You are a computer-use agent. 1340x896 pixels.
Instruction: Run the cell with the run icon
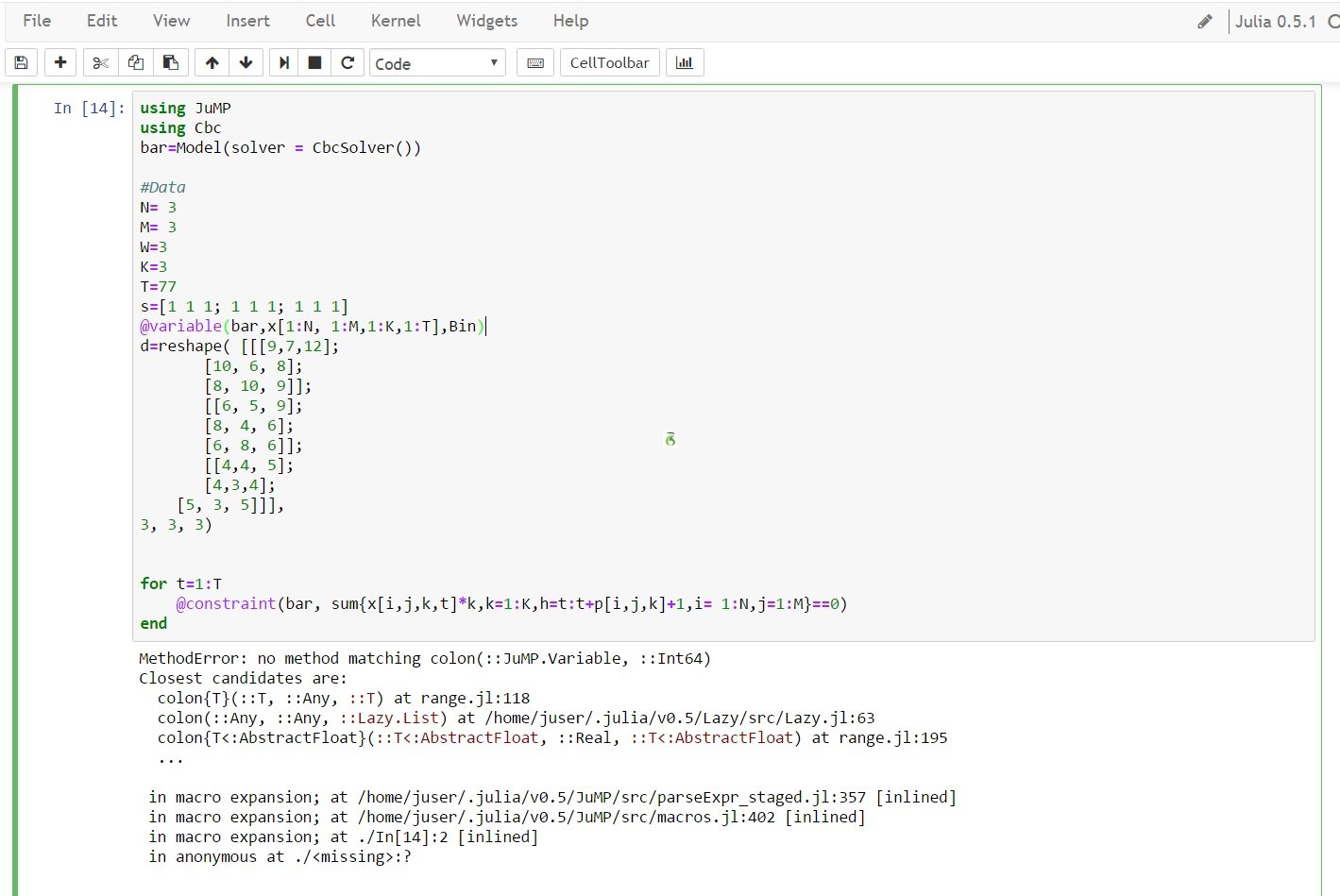[283, 62]
